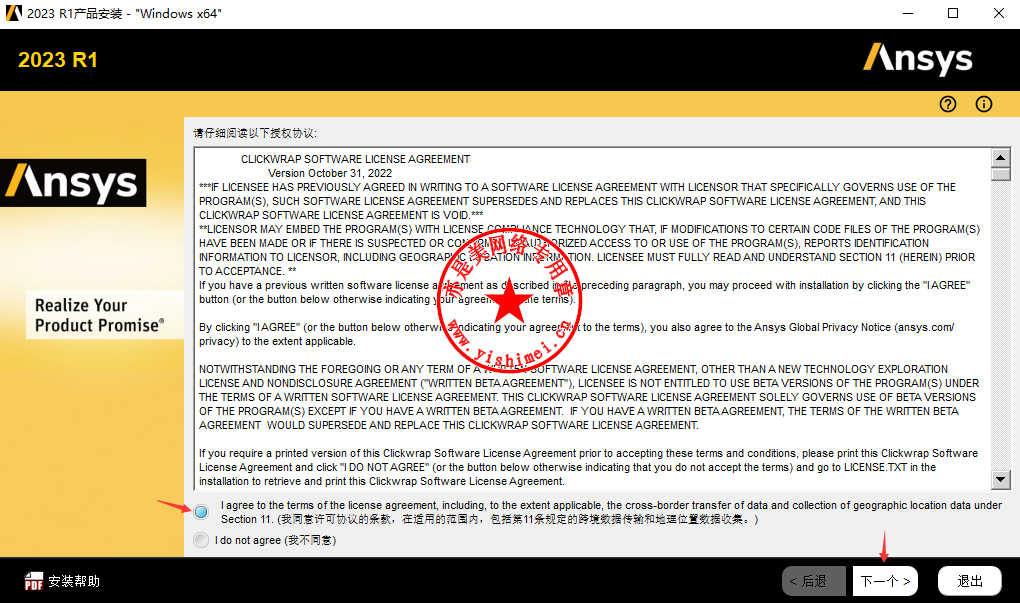Click the Ansys logo in the header

point(918,59)
